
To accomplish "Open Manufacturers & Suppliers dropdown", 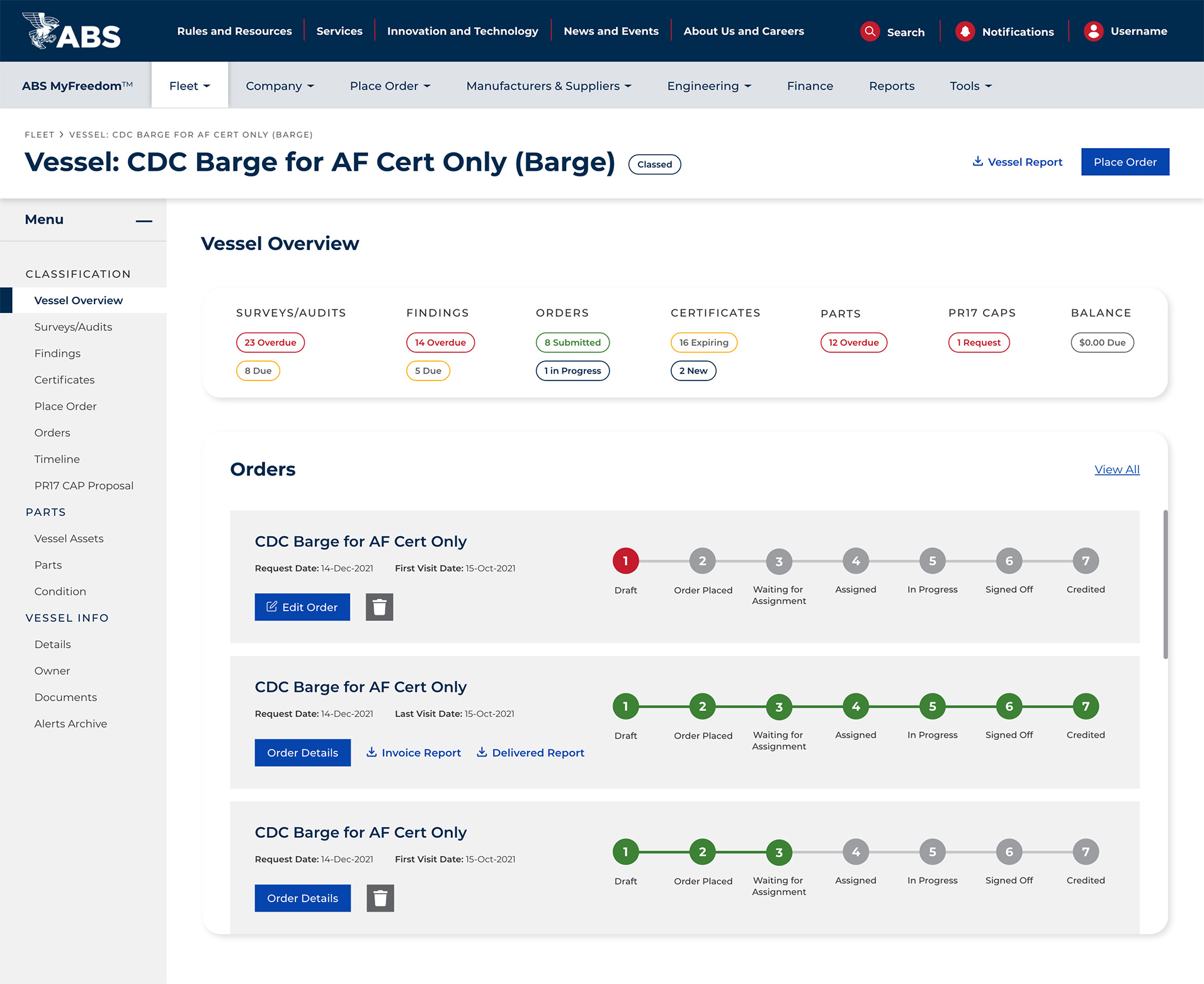I will click(x=548, y=86).
